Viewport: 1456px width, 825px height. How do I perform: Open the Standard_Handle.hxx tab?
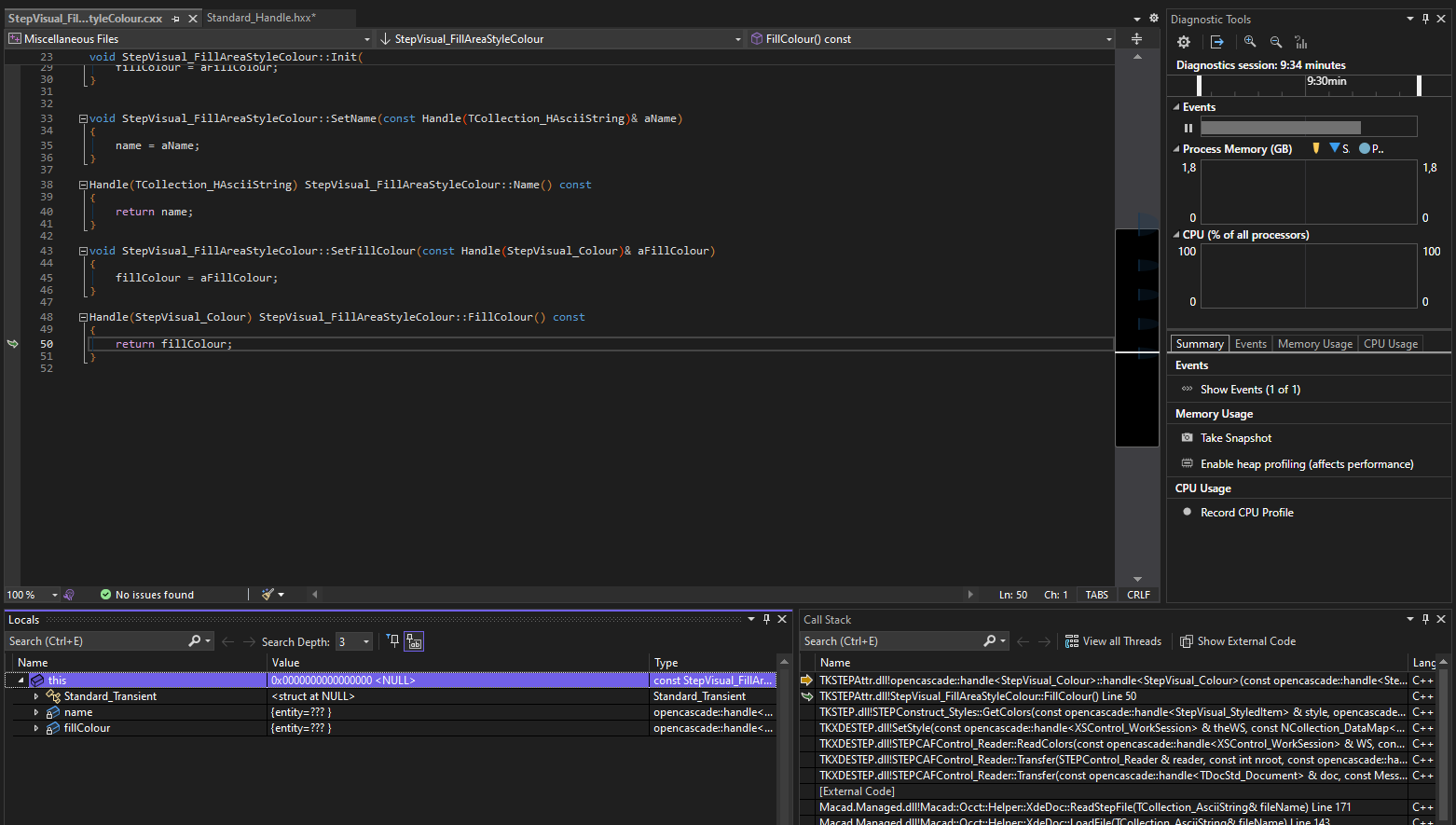(261, 18)
